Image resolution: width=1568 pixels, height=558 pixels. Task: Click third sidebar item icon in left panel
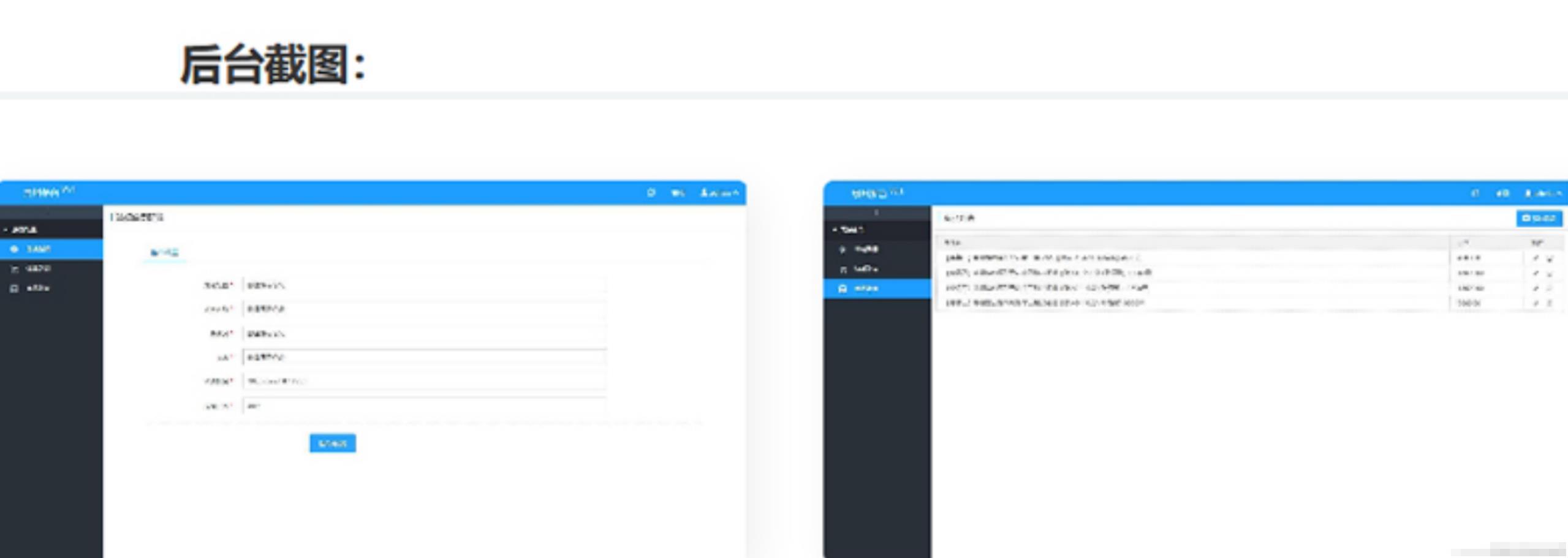pos(15,288)
